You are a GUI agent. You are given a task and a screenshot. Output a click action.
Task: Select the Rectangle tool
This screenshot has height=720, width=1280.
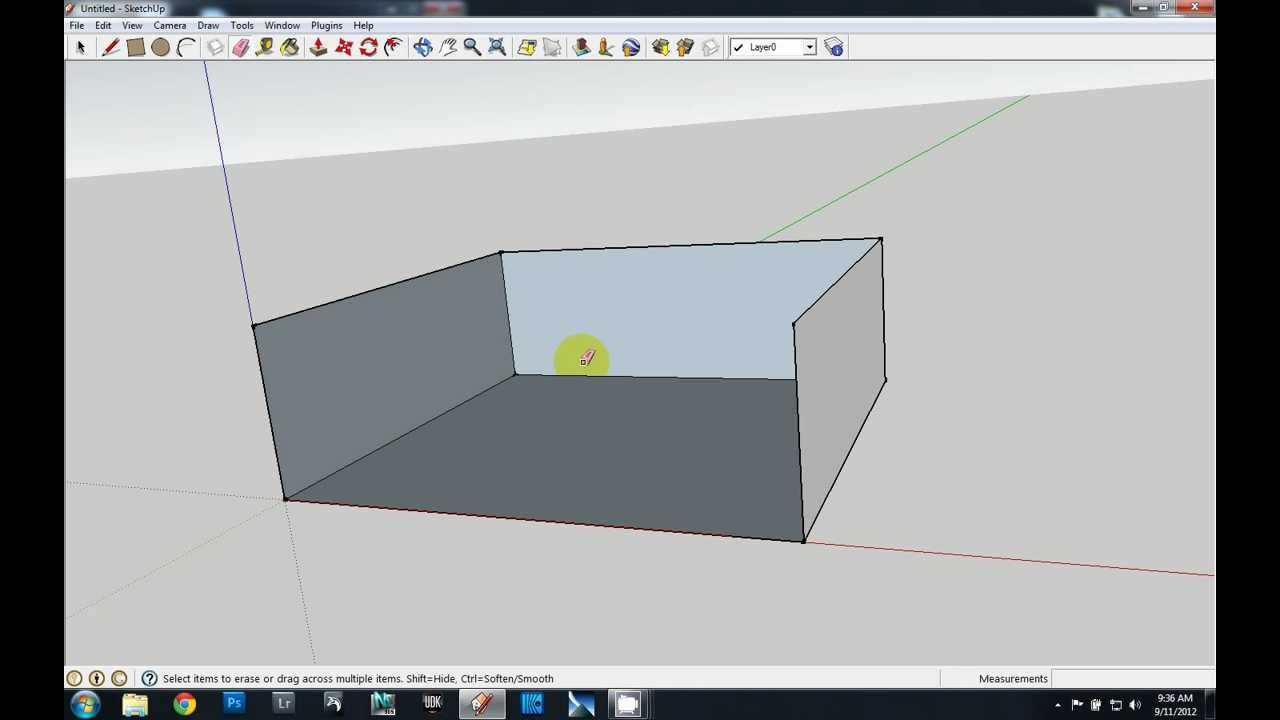coord(136,47)
